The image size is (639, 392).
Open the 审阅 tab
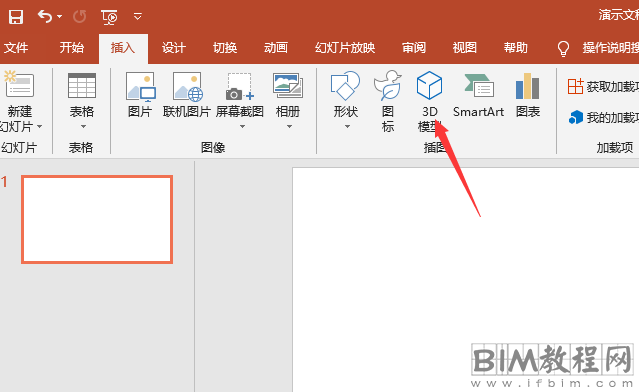click(x=414, y=48)
